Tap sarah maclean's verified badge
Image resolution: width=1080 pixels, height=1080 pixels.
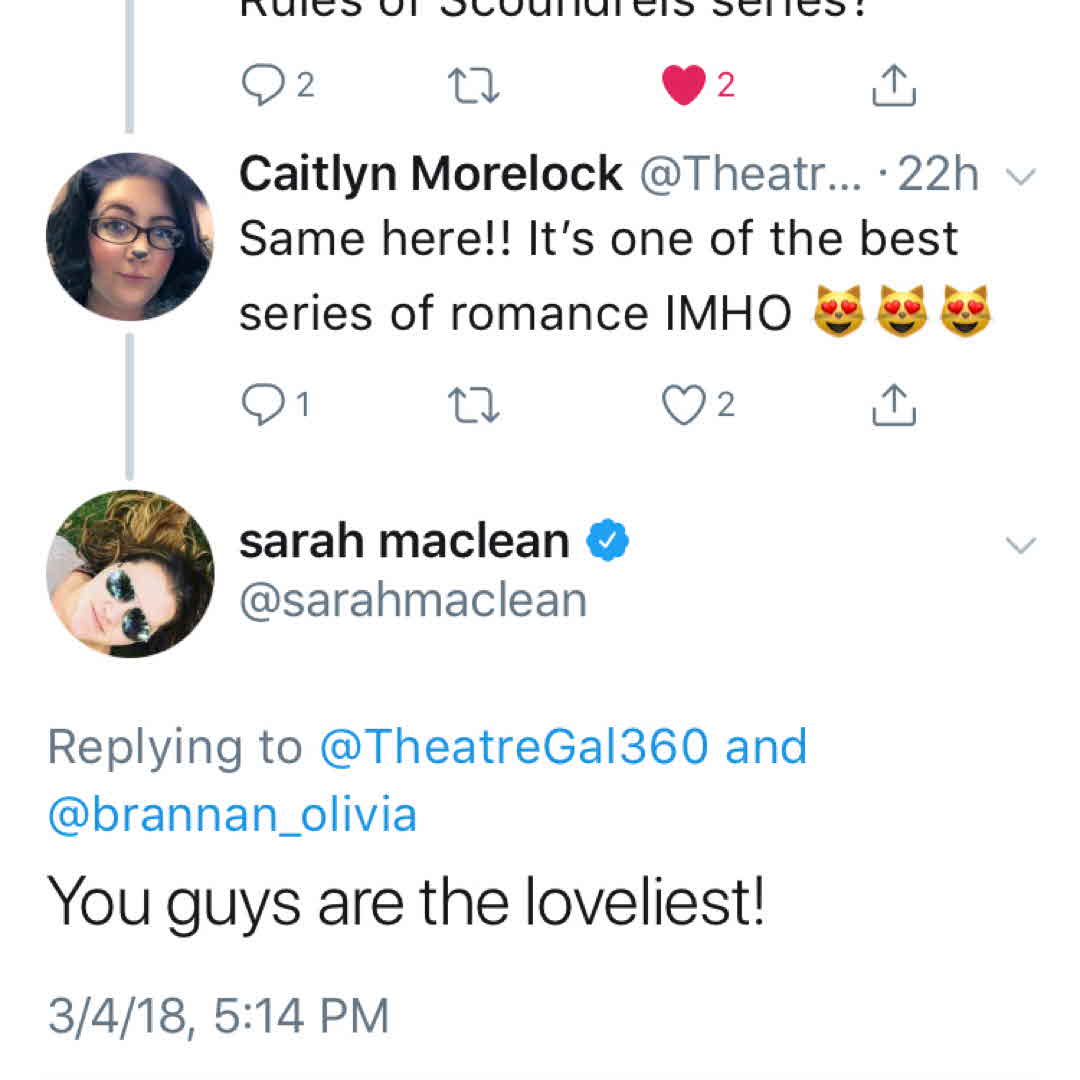pos(607,541)
